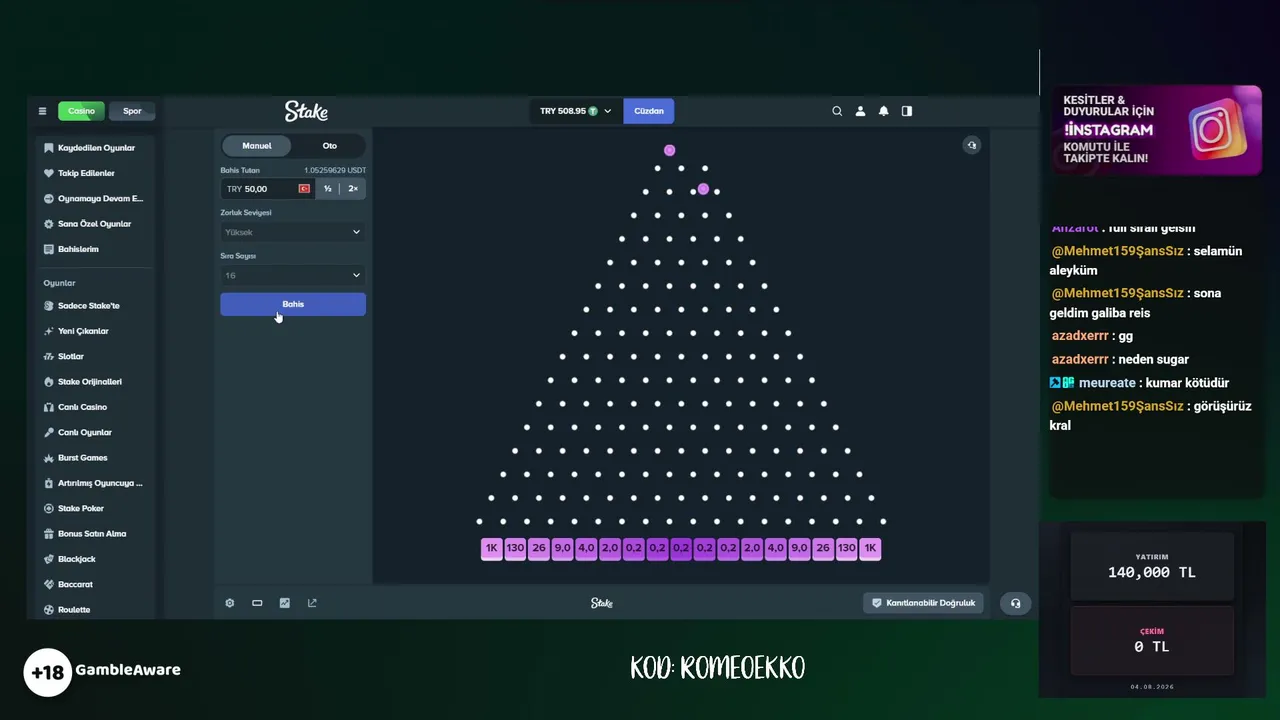
Task: Expand the Sıra Sayısı dropdown
Action: pyautogui.click(x=293, y=275)
